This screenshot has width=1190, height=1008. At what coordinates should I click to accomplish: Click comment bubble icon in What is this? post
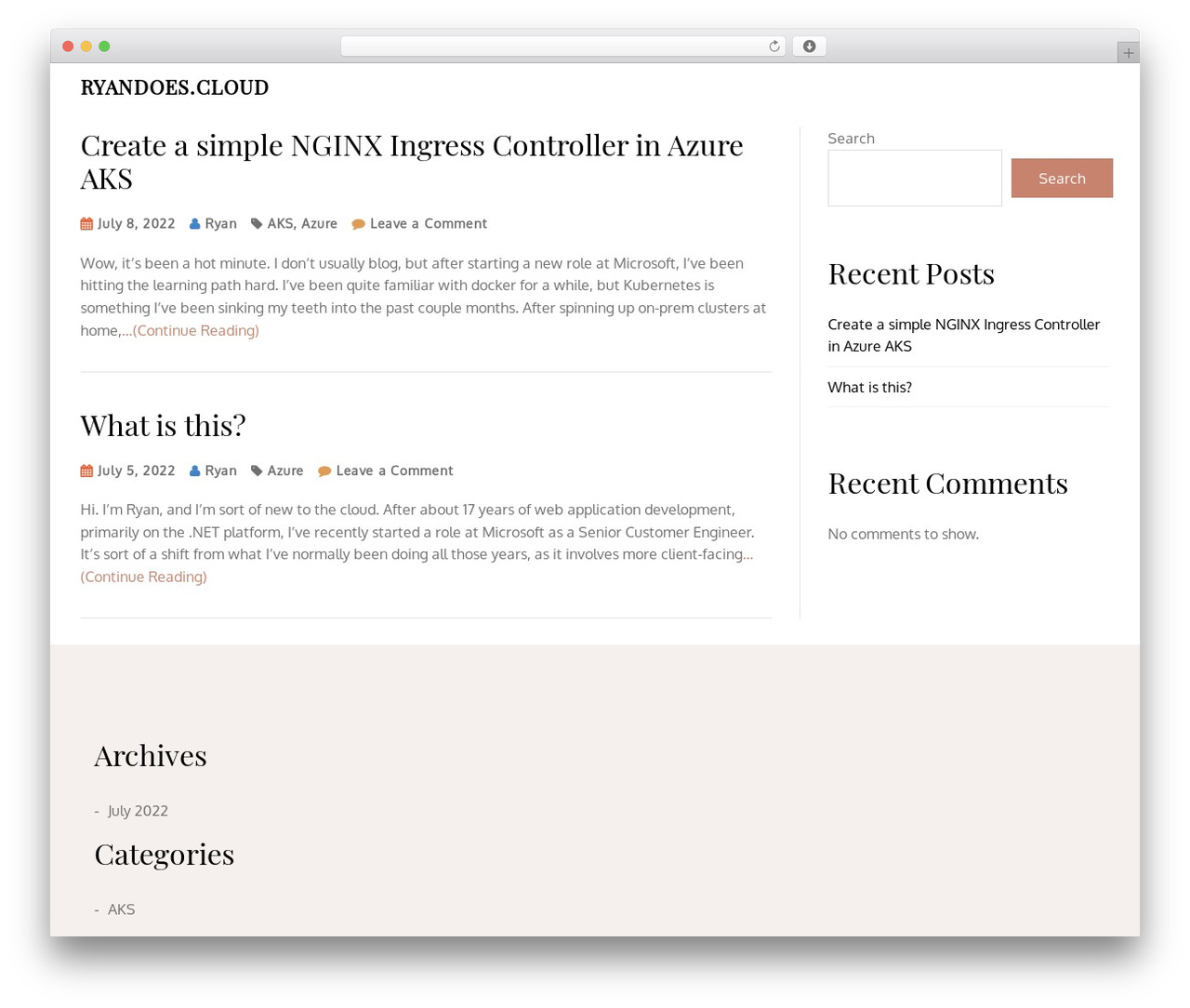tap(324, 471)
